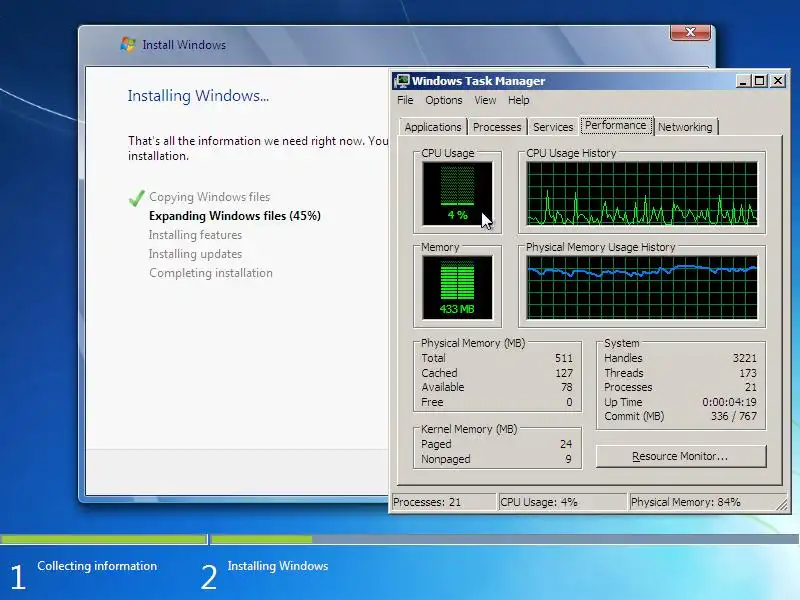Click the 'Install Windows' window title
The height and width of the screenshot is (600, 800).
184,45
